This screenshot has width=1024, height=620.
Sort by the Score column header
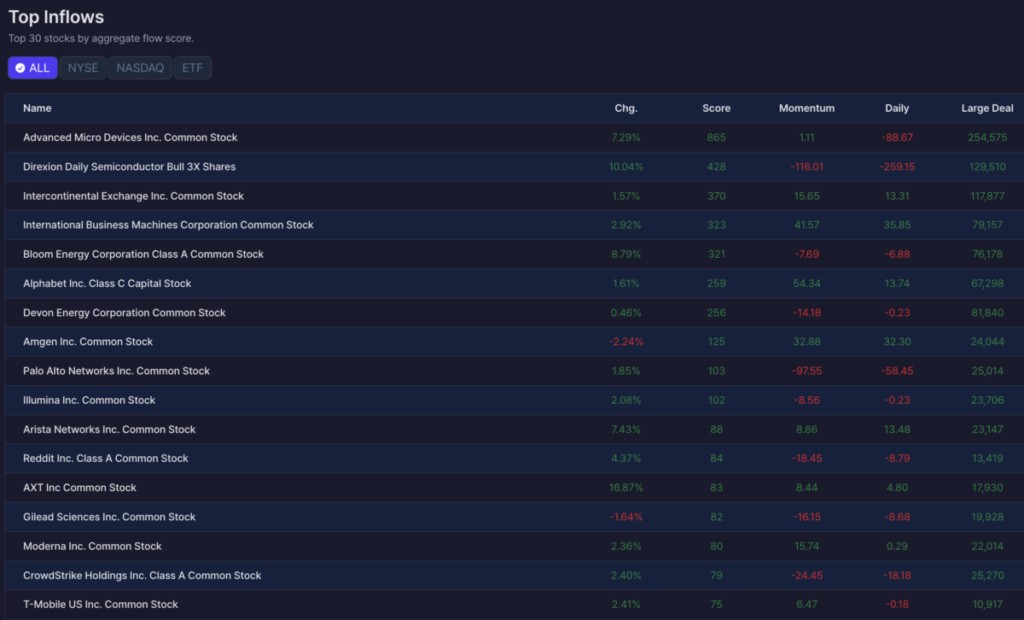click(716, 108)
